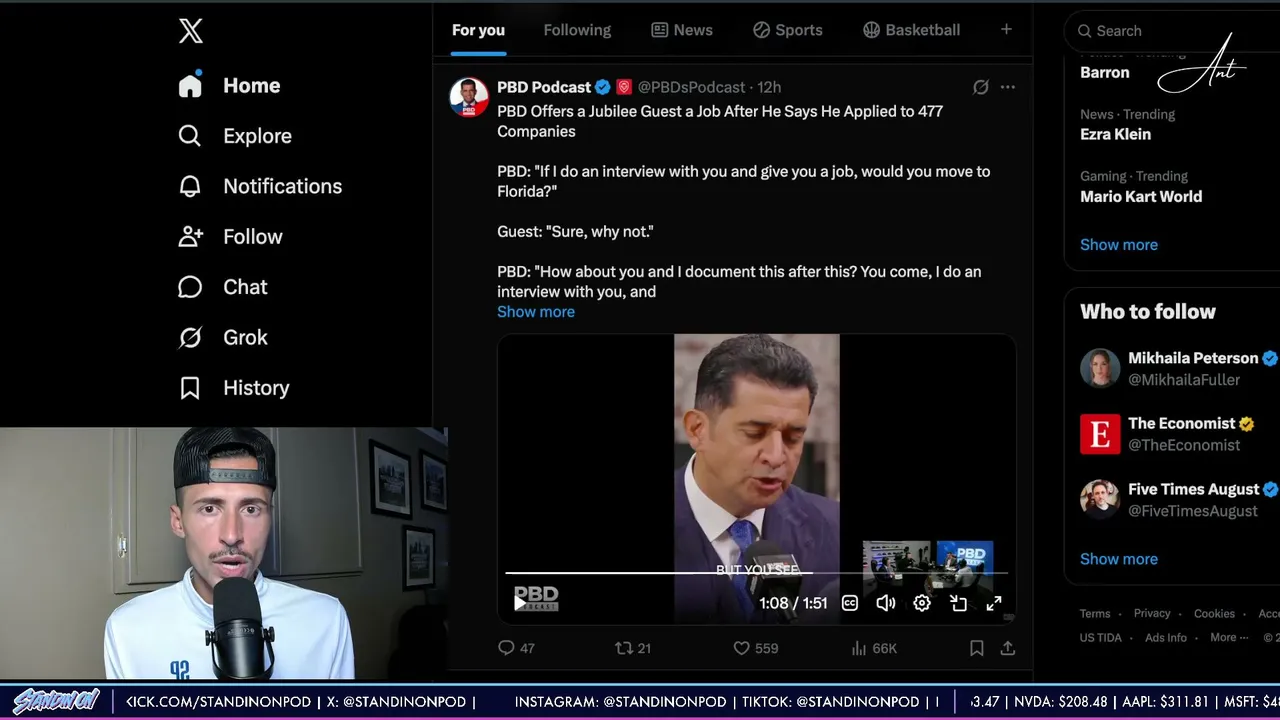Open video settings gear
This screenshot has height=720, width=1280.
pos(922,603)
